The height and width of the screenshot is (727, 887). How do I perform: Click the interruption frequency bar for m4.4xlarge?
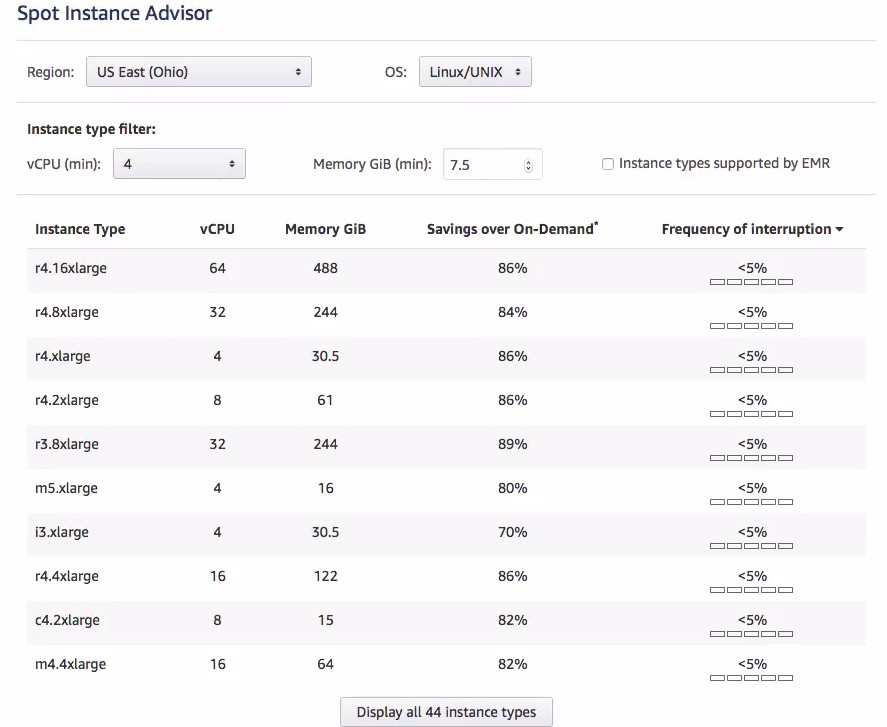click(751, 679)
